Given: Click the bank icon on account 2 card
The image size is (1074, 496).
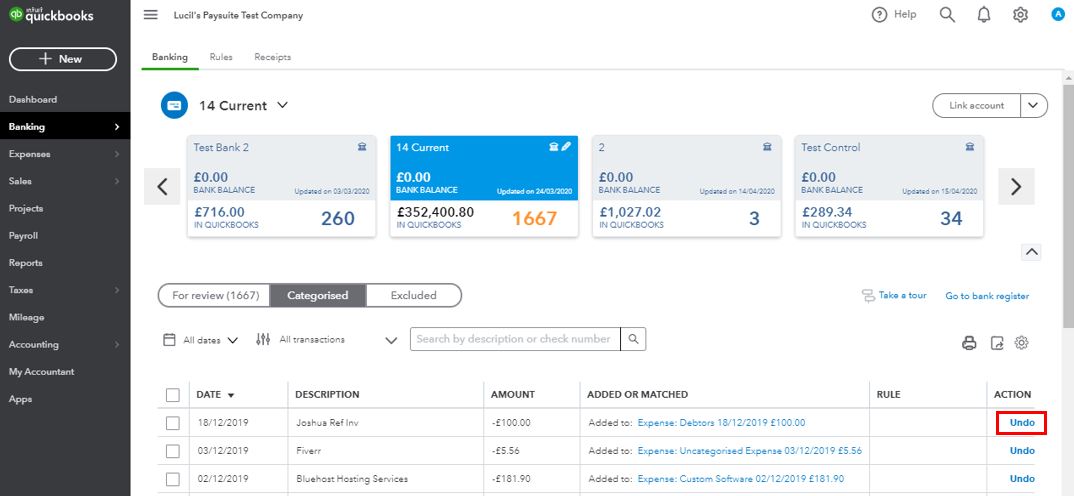Looking at the screenshot, I should point(767,147).
